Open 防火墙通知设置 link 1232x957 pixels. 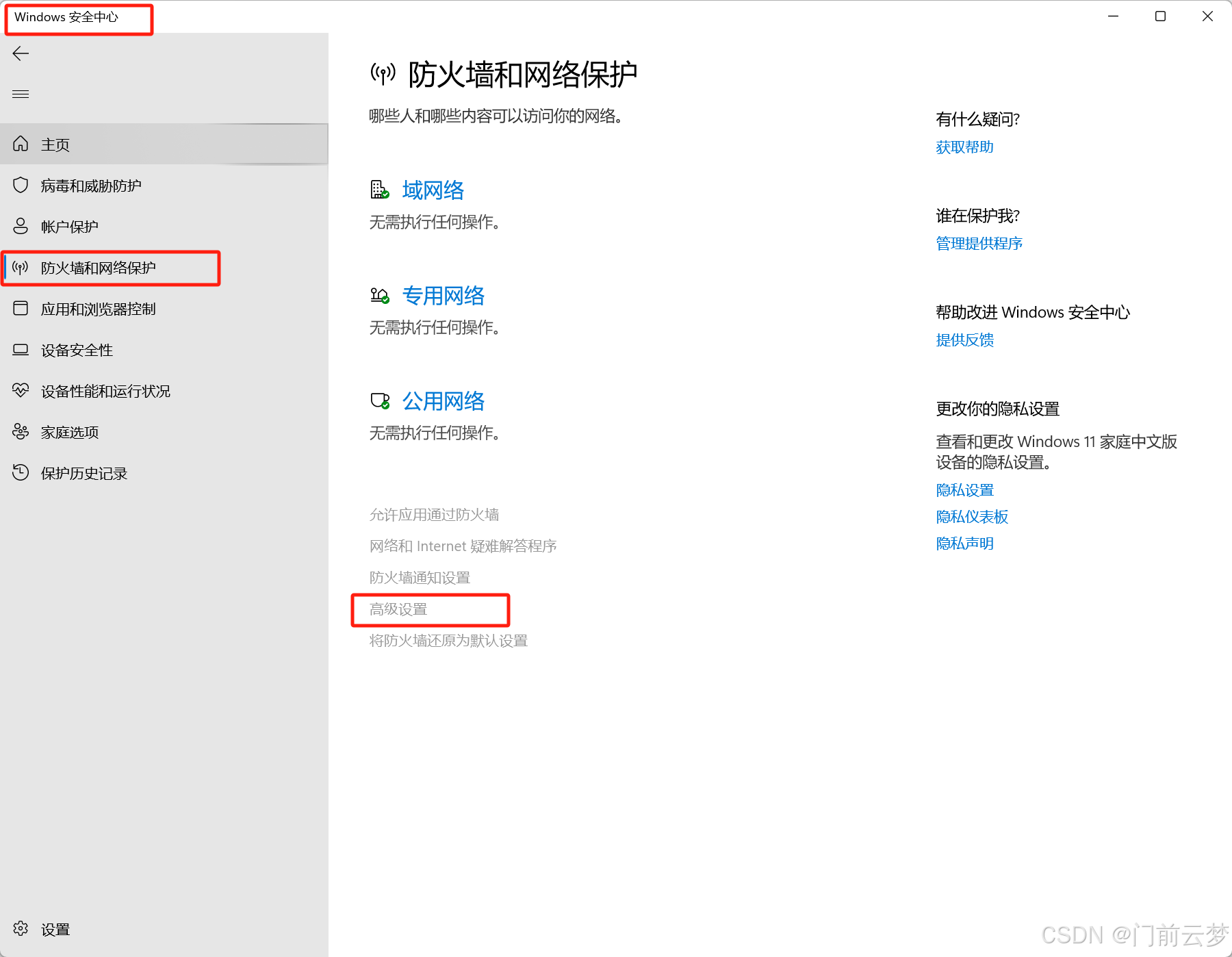[420, 578]
